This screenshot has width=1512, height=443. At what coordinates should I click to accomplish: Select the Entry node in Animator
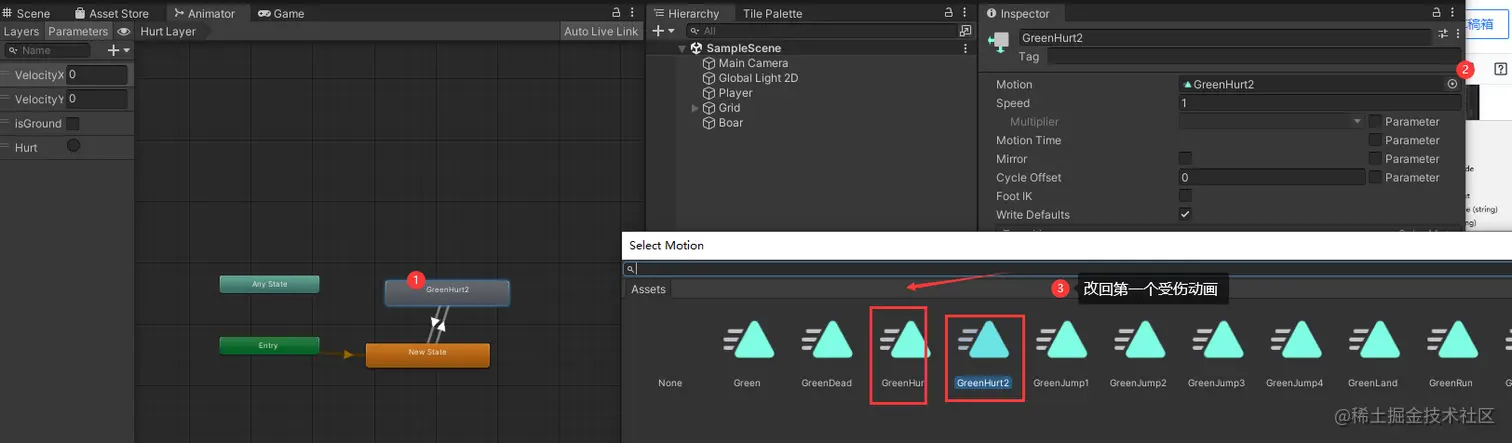(269, 345)
